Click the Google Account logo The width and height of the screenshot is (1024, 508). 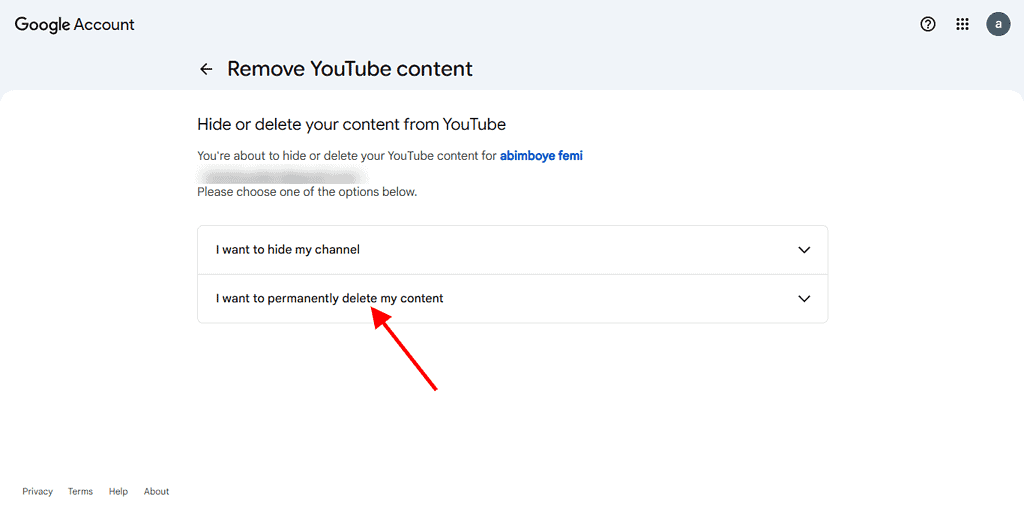tap(74, 25)
